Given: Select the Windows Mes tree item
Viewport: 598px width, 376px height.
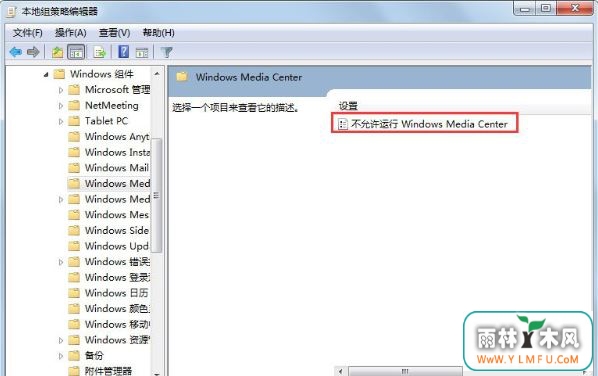Looking at the screenshot, I should (117, 215).
